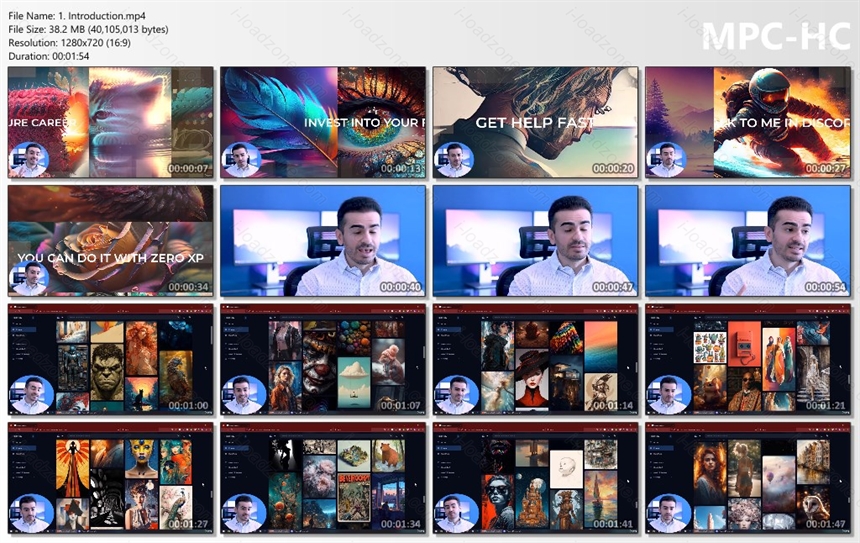The image size is (860, 543).
Task: Open the thumbnail stamped 00:00:07
Action: pyautogui.click(x=111, y=122)
